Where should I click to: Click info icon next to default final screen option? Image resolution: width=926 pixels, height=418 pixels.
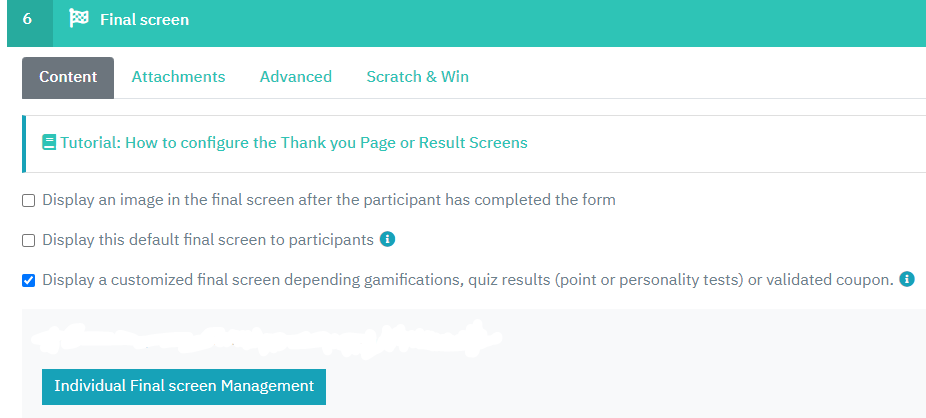click(387, 240)
